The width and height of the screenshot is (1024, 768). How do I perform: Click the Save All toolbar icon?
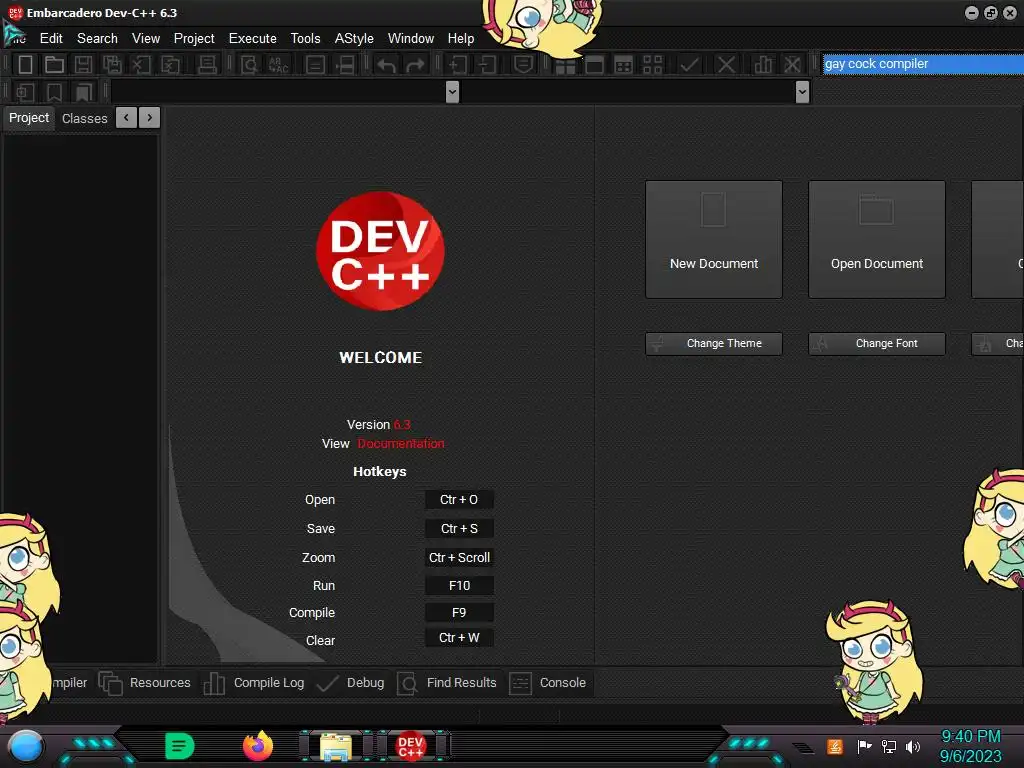point(112,64)
